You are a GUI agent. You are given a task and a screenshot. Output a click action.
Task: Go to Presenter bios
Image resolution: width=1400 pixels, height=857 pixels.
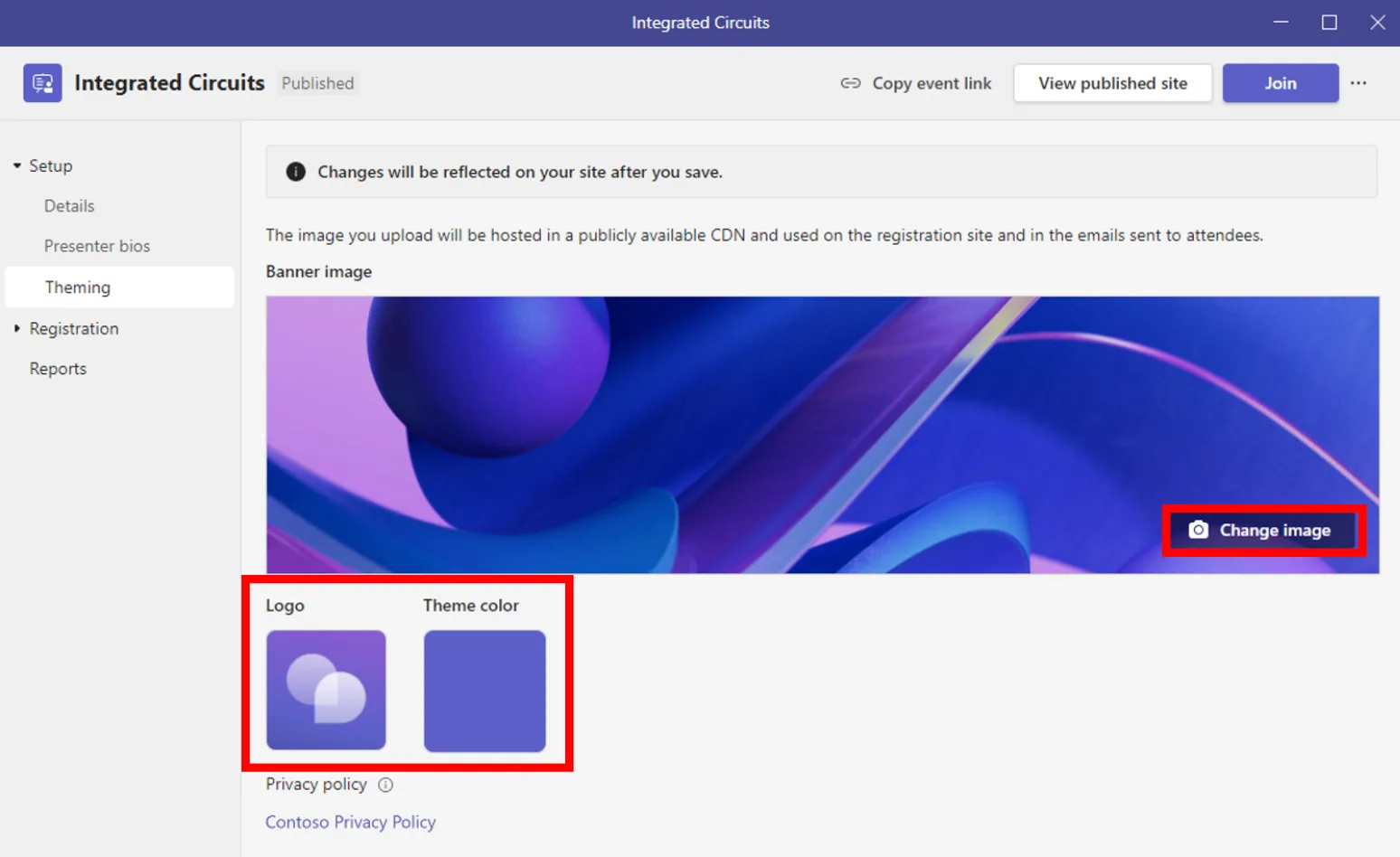pos(97,246)
